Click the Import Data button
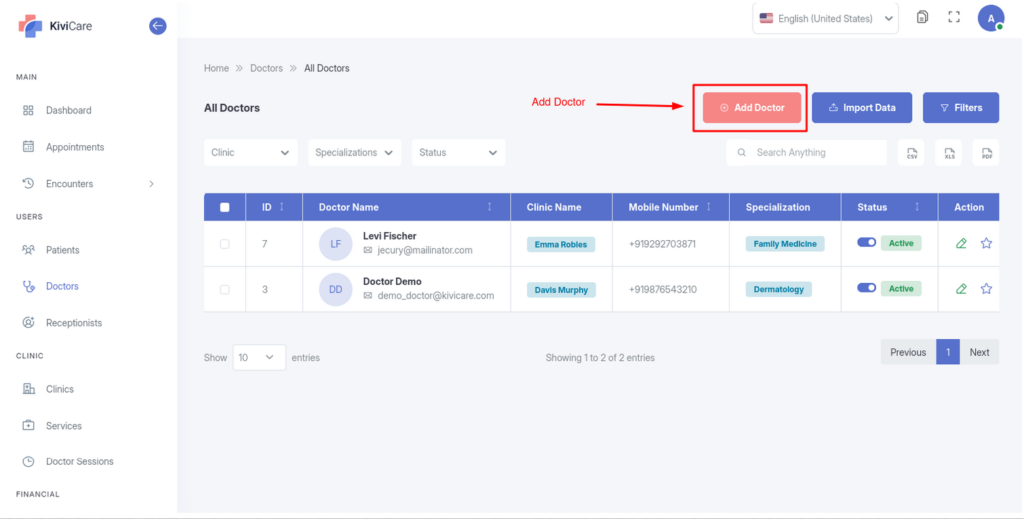 pos(861,108)
